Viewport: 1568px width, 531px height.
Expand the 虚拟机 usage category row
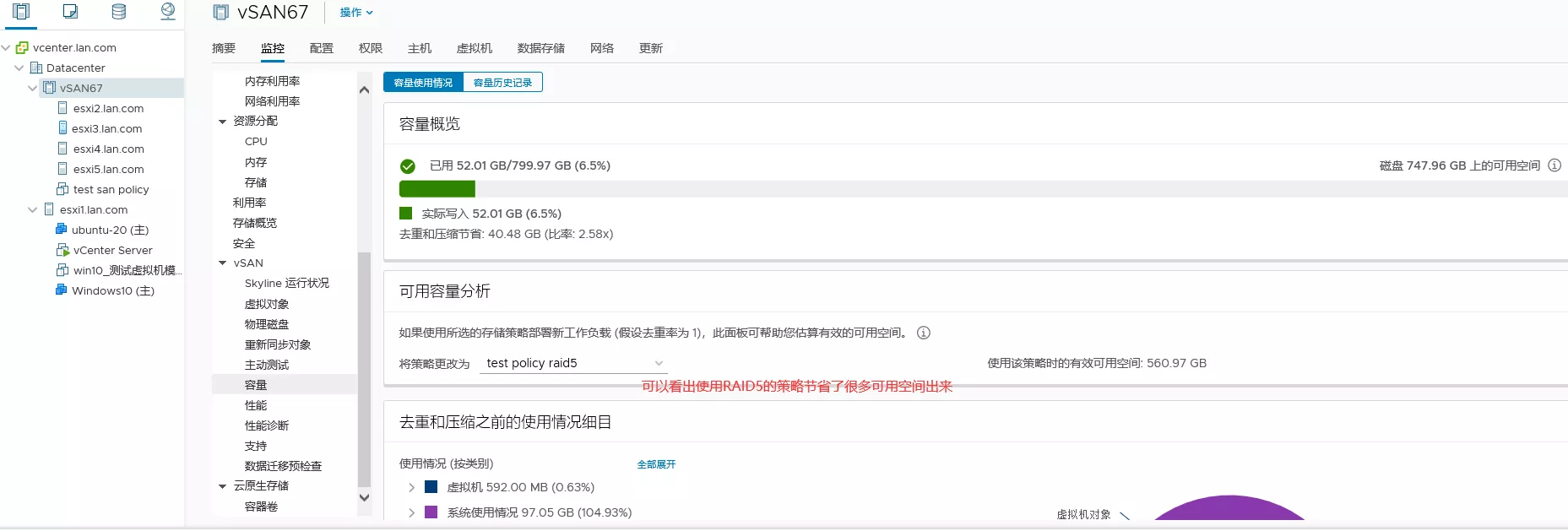point(411,487)
